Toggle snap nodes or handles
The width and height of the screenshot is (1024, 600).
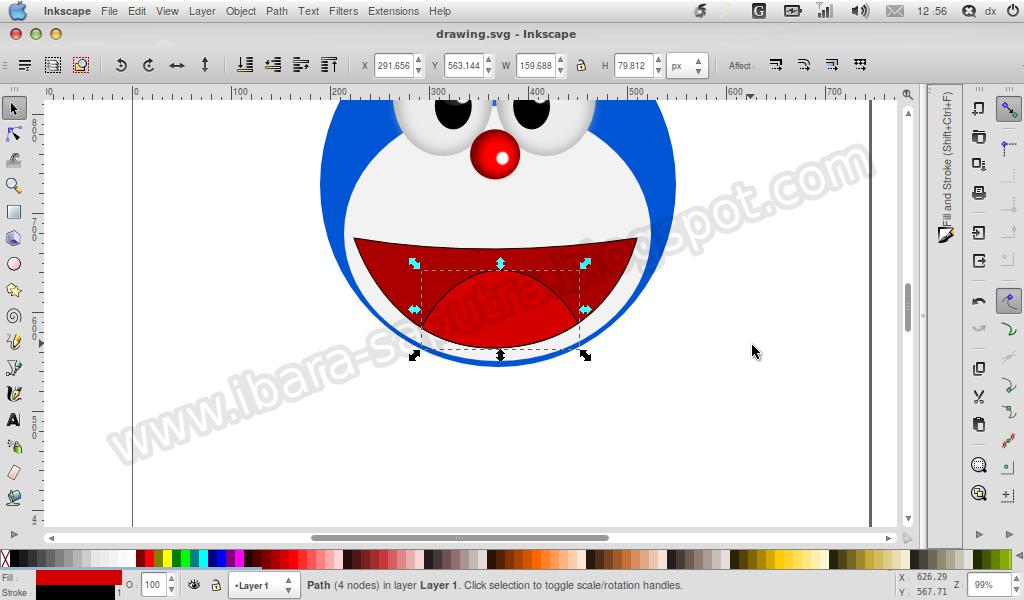point(1009,301)
